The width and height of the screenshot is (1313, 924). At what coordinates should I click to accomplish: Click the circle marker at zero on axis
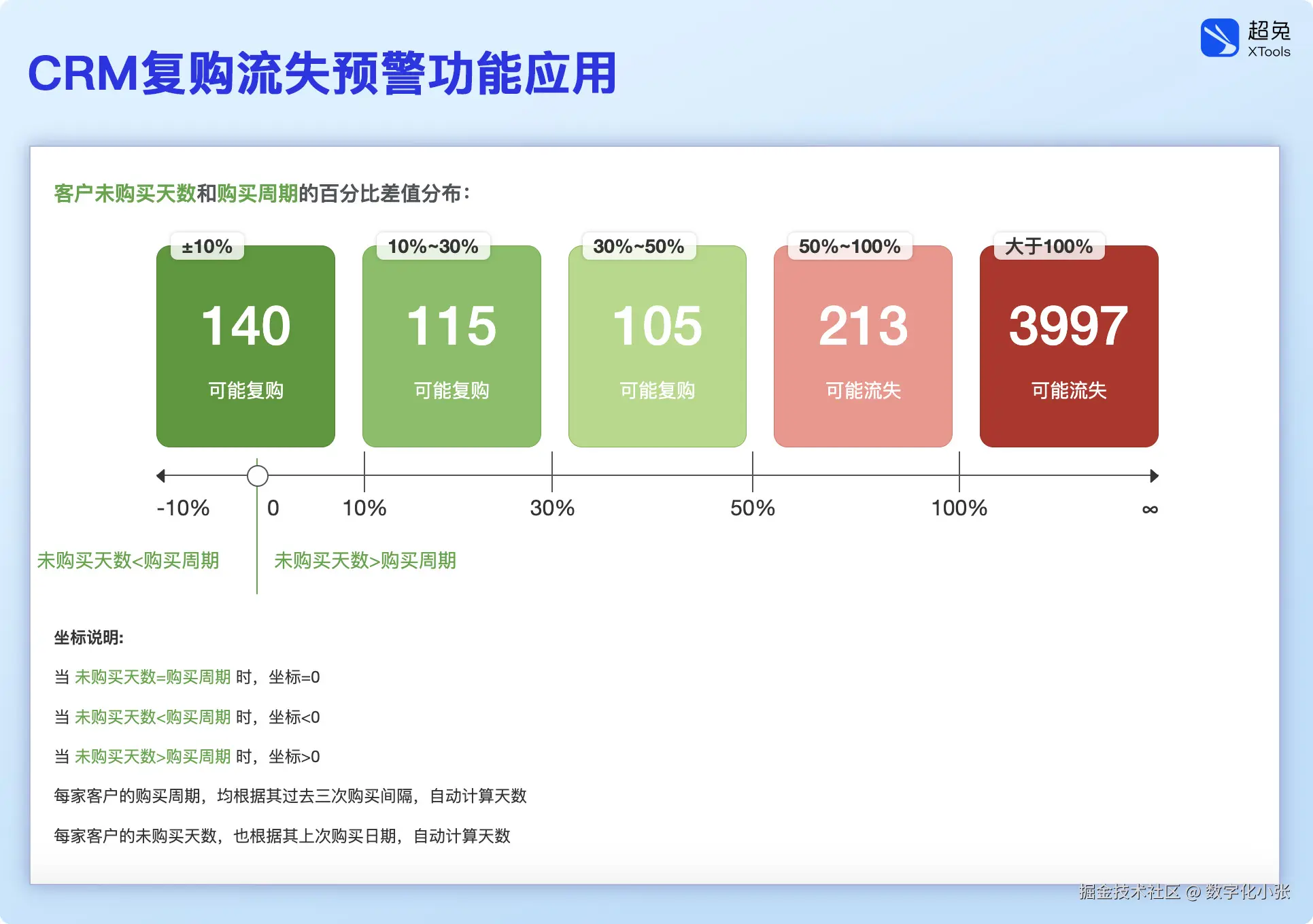coord(257,475)
